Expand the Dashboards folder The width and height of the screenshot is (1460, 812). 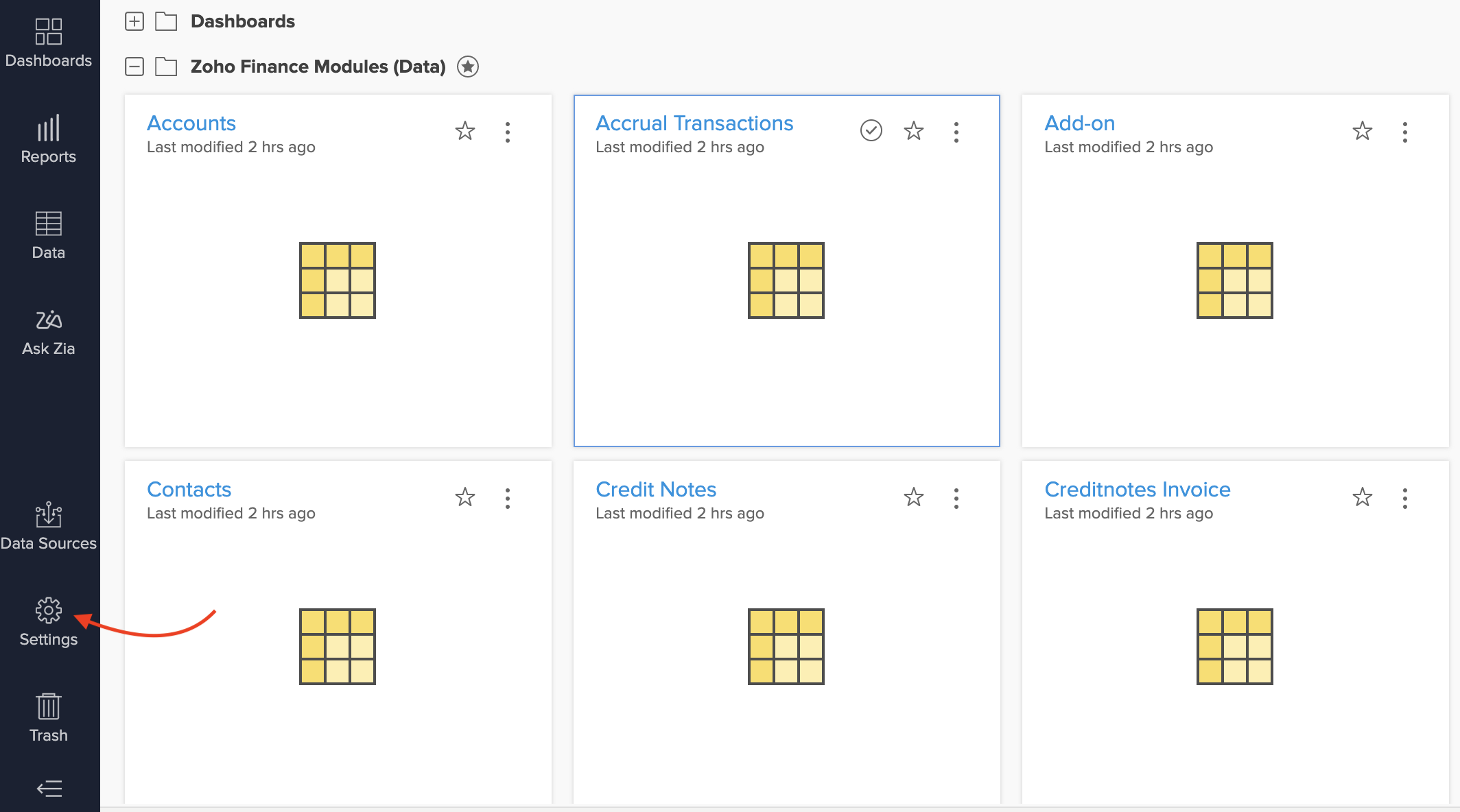[134, 21]
